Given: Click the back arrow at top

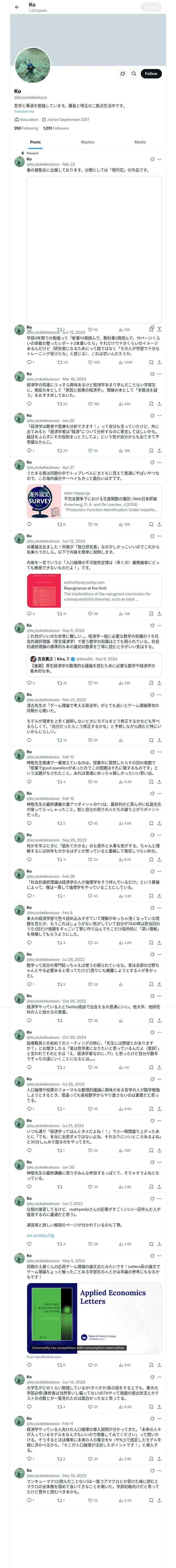Looking at the screenshot, I should 17,7.
